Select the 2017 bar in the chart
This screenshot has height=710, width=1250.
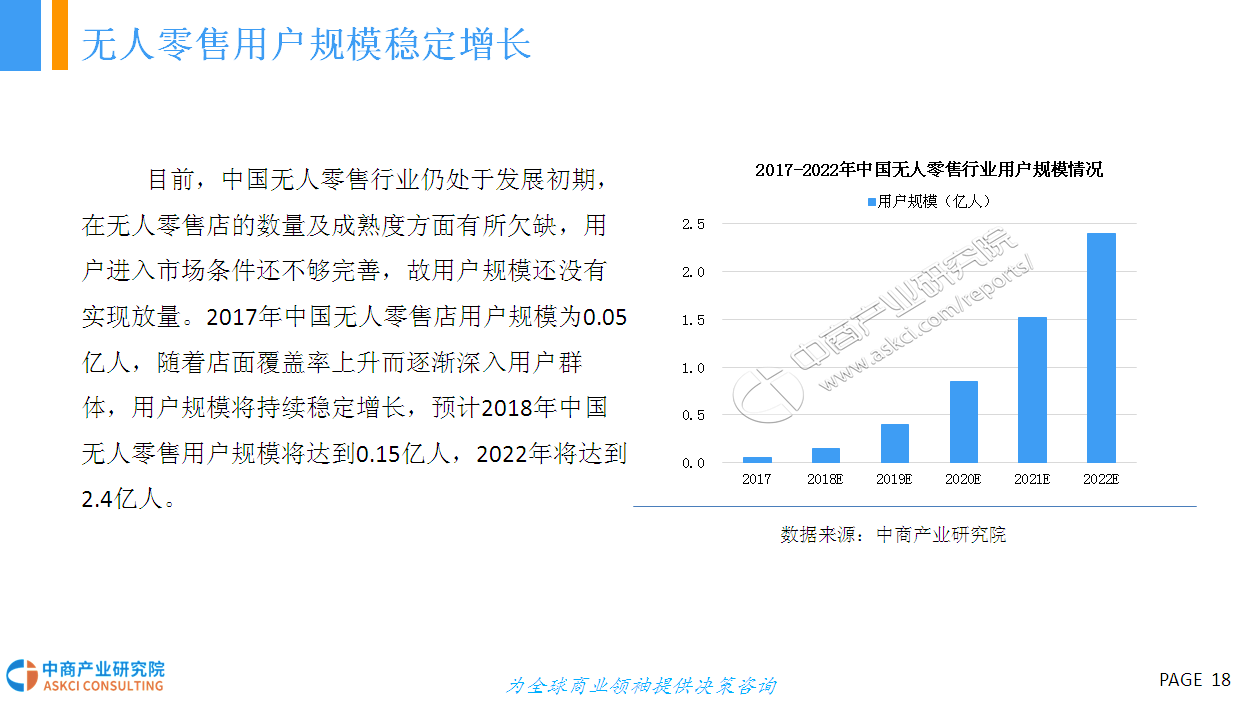pyautogui.click(x=757, y=459)
